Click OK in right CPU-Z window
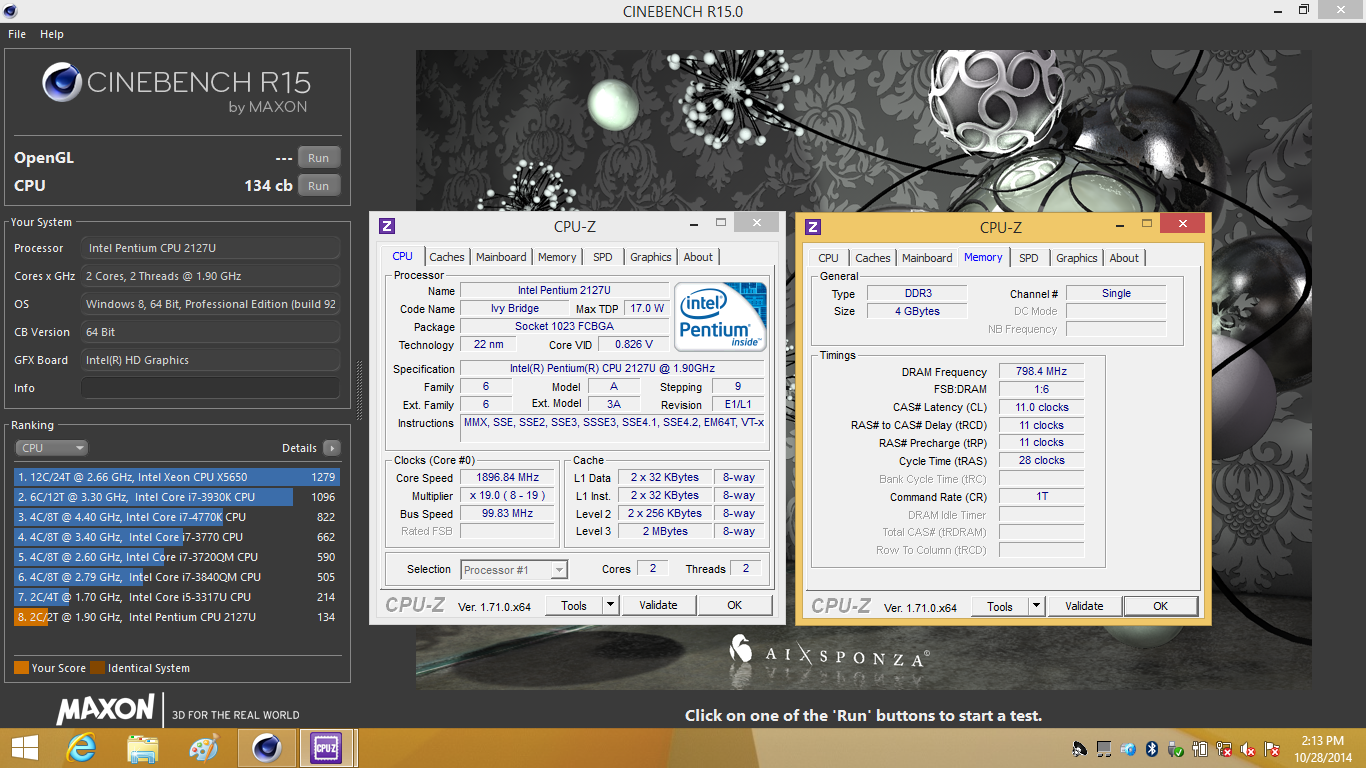Screen dimensions: 1366x768 [x=1161, y=606]
